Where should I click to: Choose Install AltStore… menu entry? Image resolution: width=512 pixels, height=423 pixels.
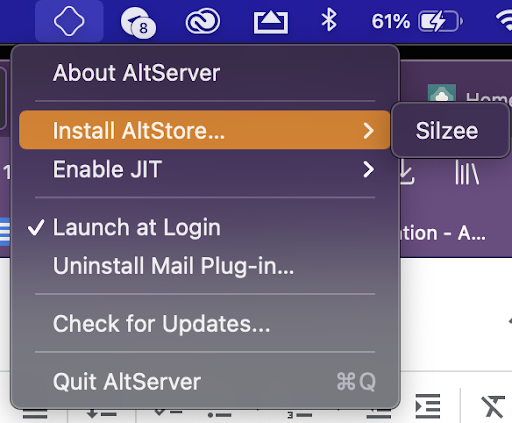pyautogui.click(x=205, y=130)
